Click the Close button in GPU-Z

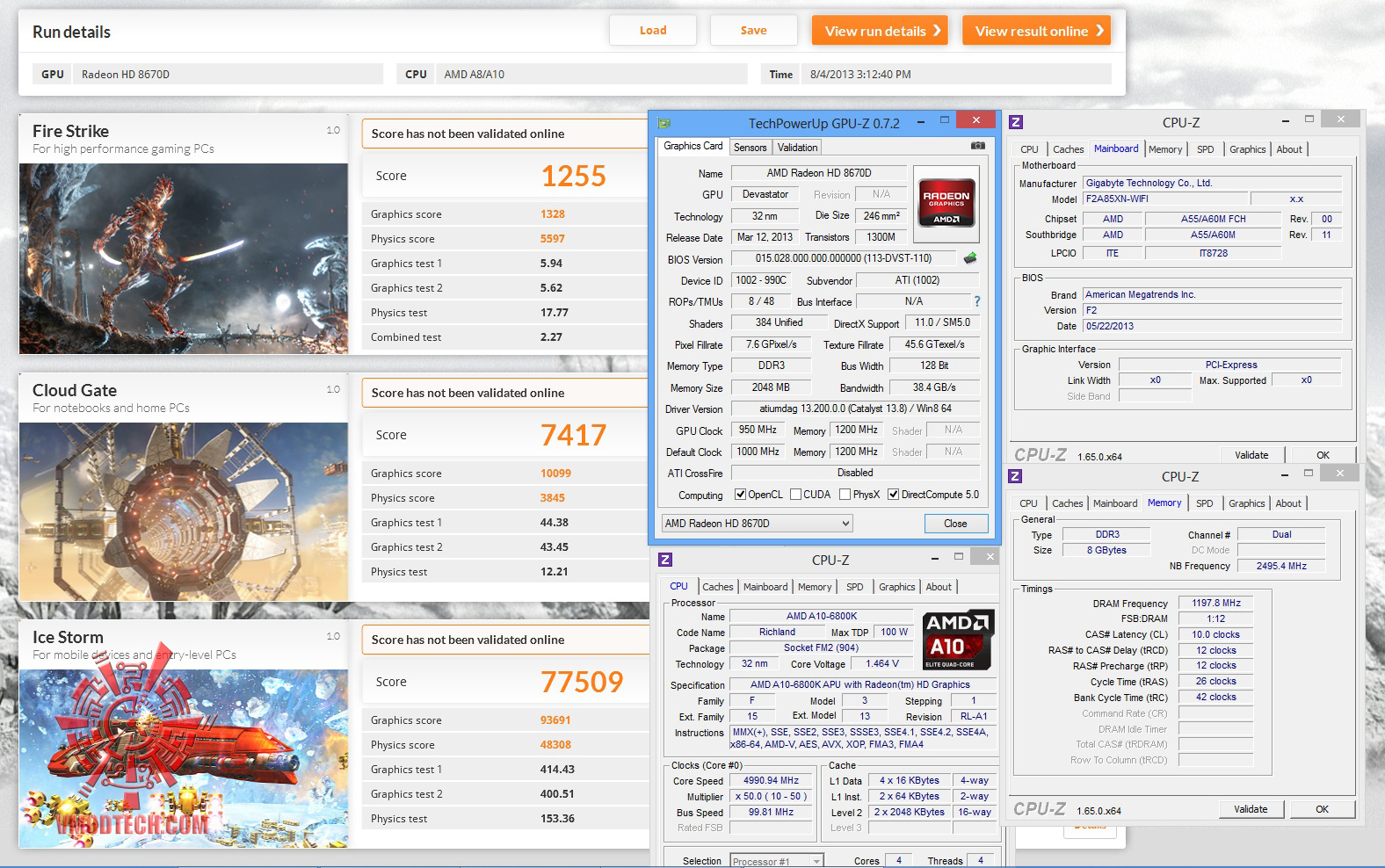click(956, 524)
